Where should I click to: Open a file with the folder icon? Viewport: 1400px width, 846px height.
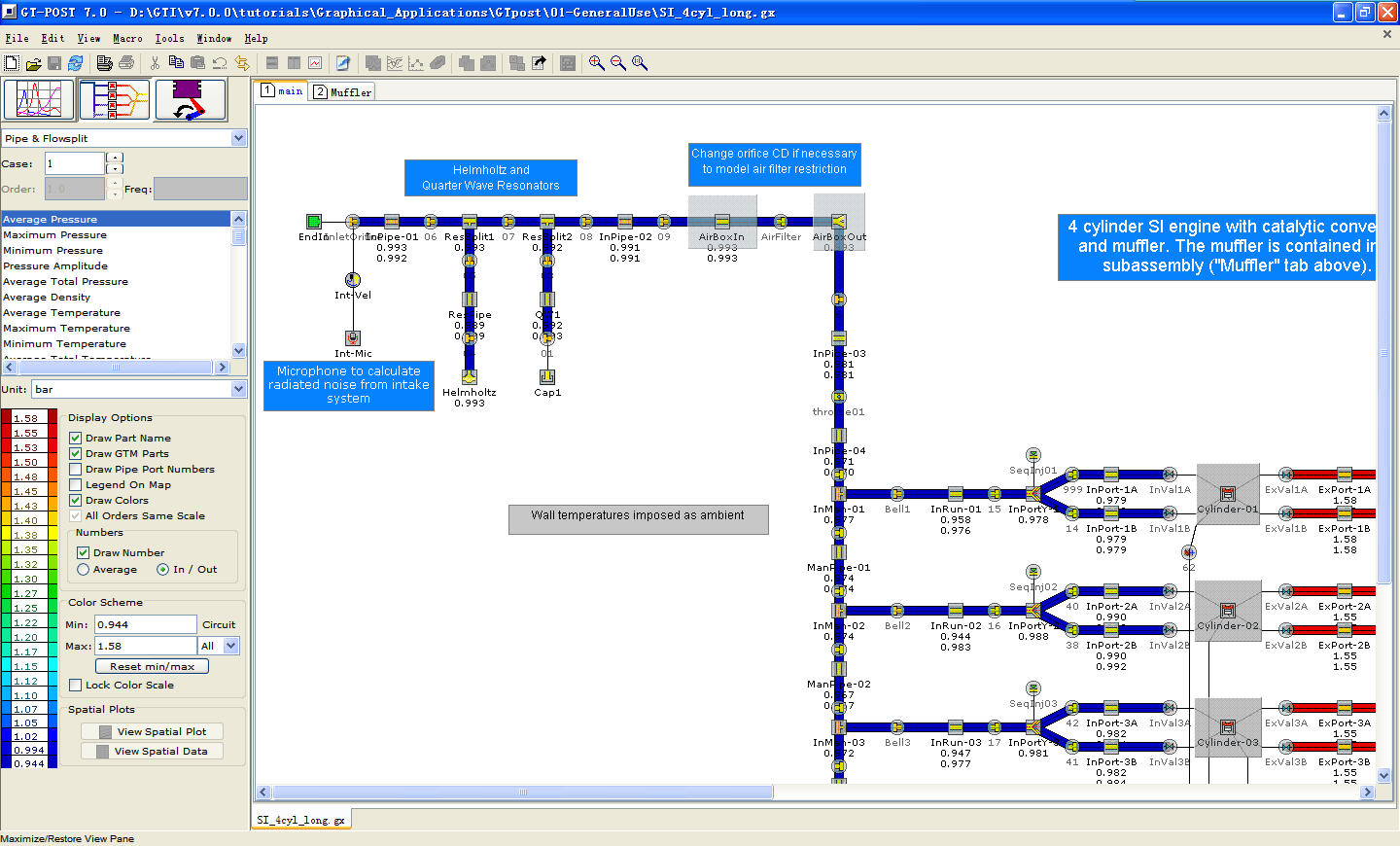tap(33, 63)
